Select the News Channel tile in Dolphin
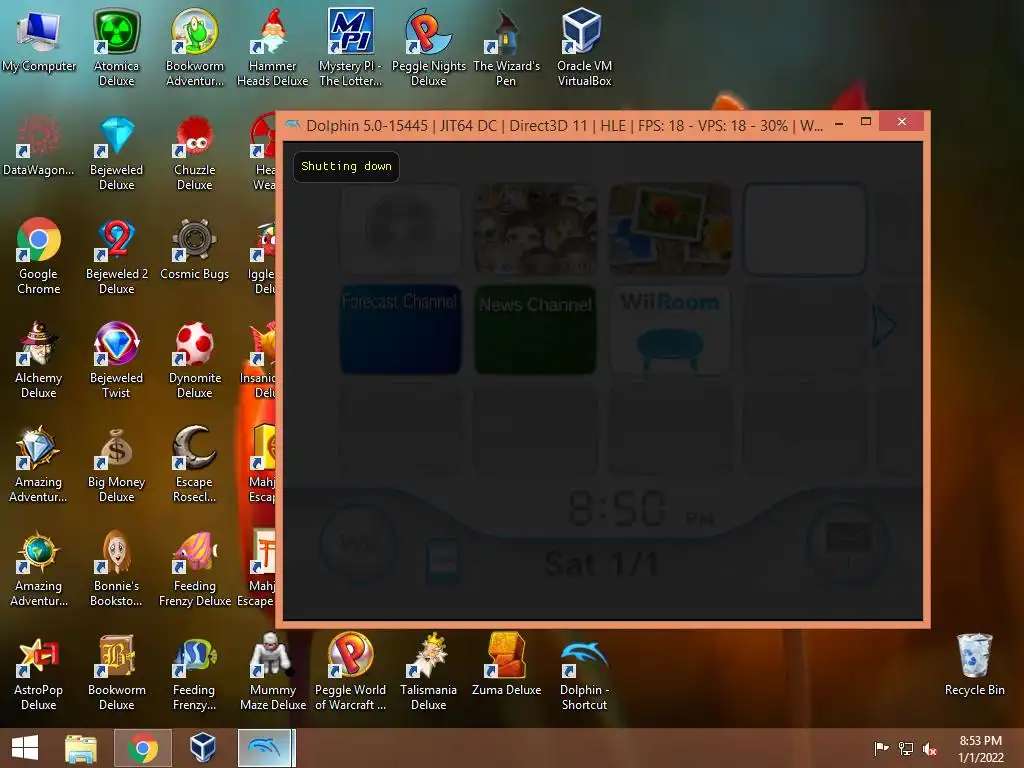The image size is (1024, 768). point(535,330)
